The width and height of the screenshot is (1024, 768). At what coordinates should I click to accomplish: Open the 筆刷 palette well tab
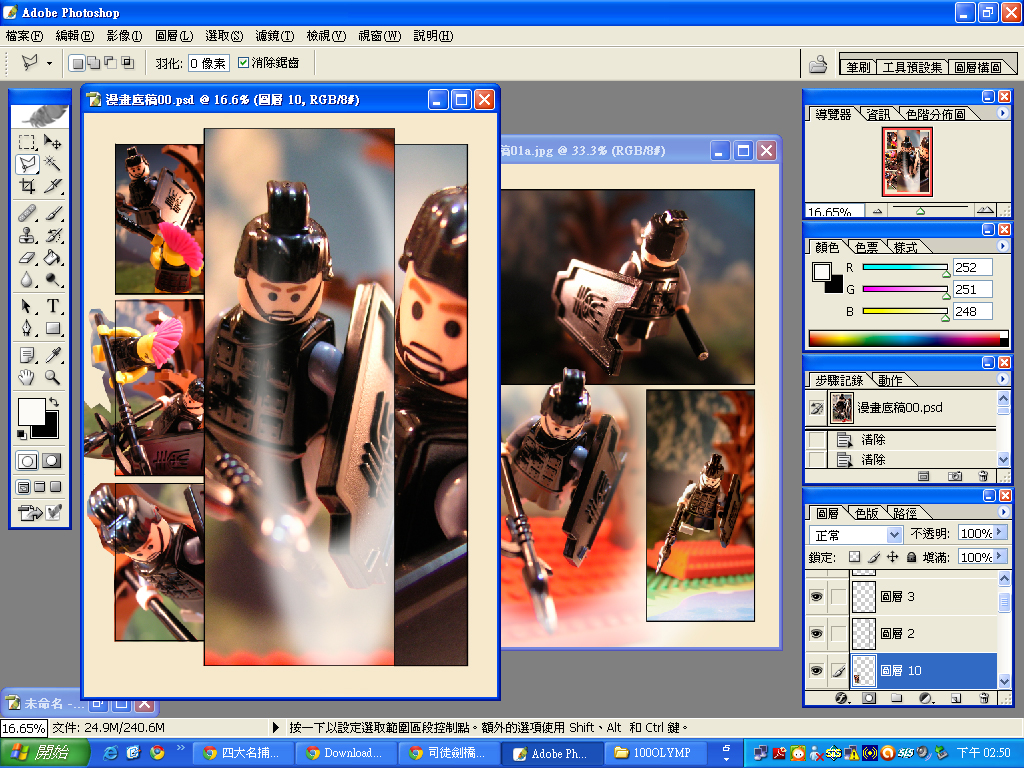pyautogui.click(x=858, y=67)
